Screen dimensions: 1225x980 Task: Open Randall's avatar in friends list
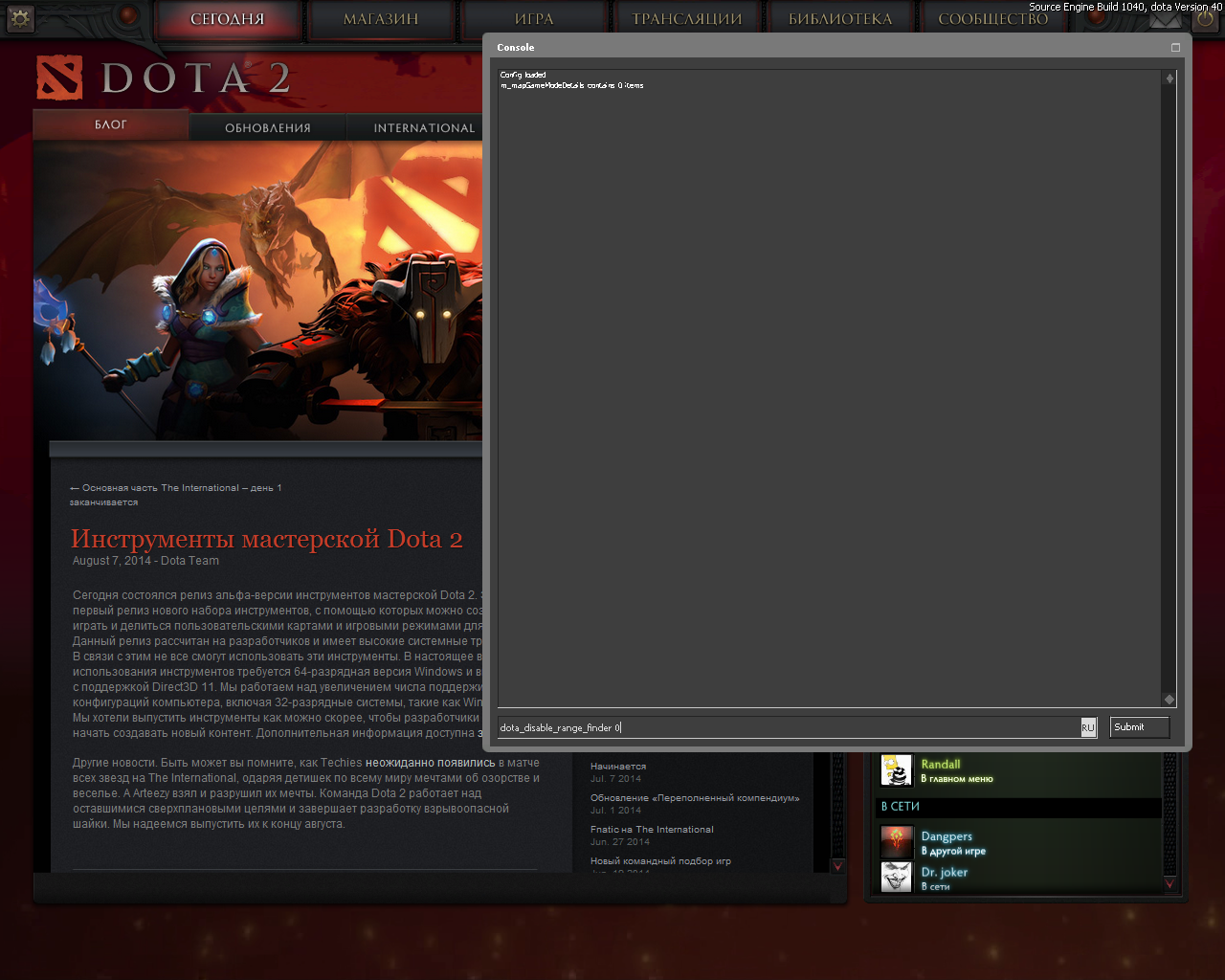(x=897, y=769)
